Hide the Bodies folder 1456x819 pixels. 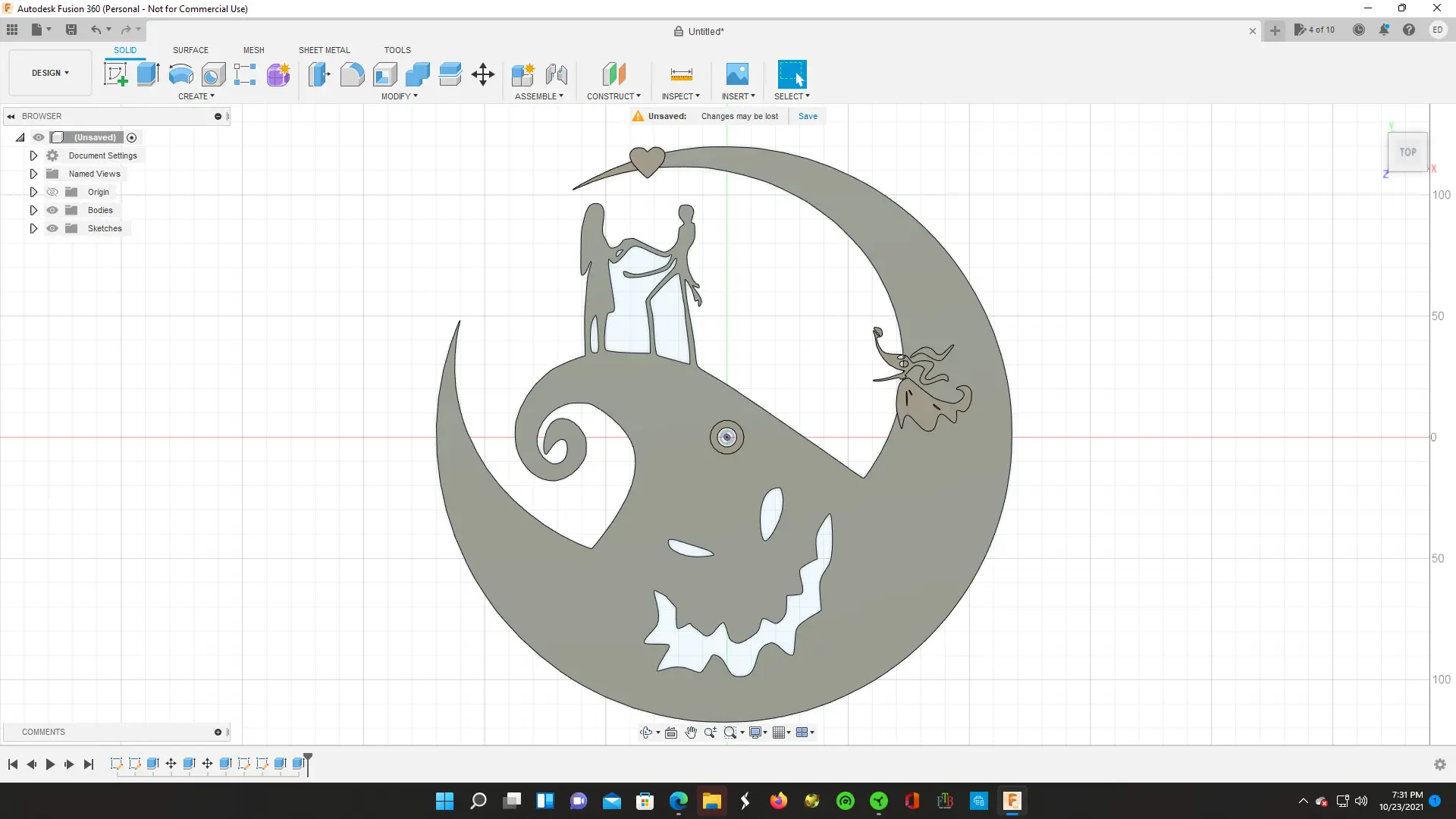[52, 210]
